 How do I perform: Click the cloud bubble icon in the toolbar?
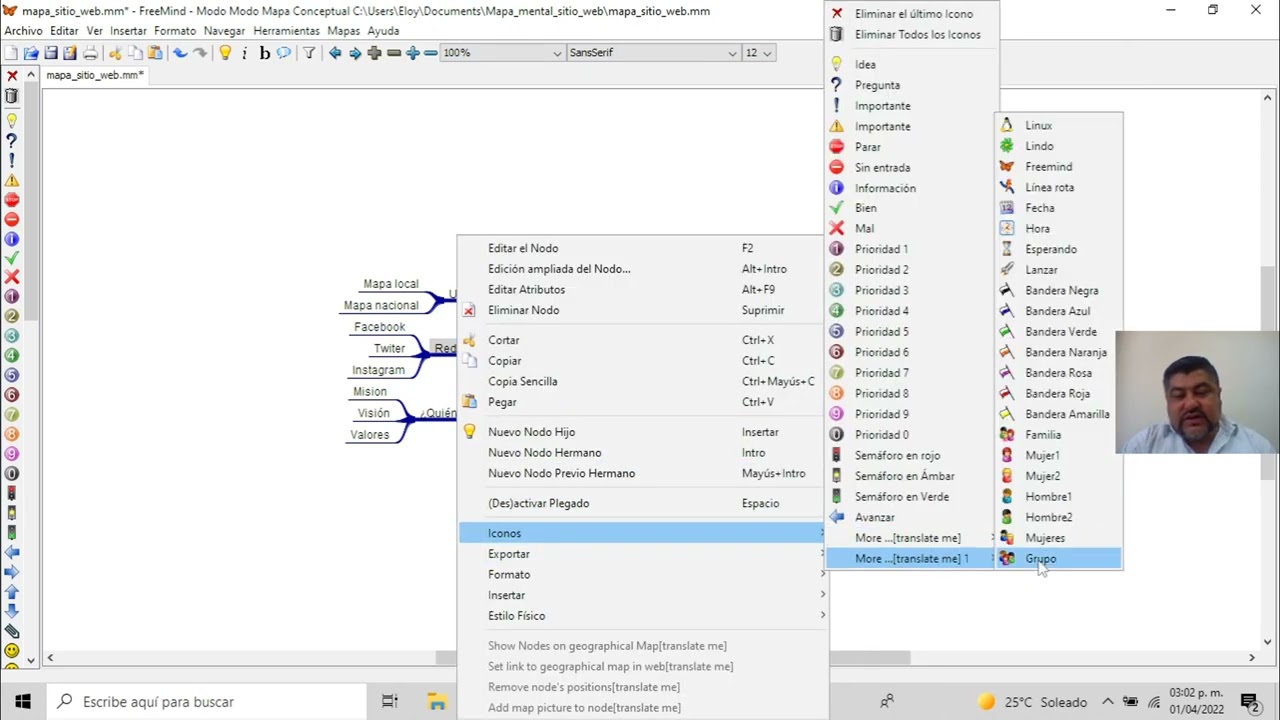(284, 53)
